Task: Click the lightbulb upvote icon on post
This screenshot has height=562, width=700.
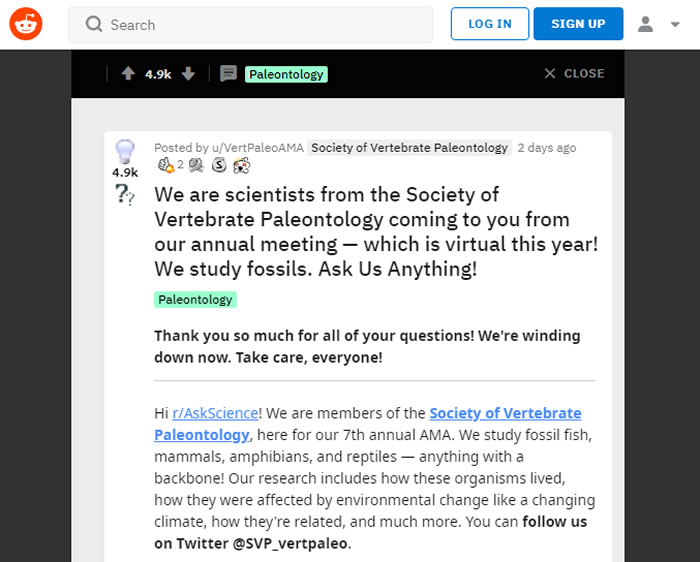Action: coord(125,151)
